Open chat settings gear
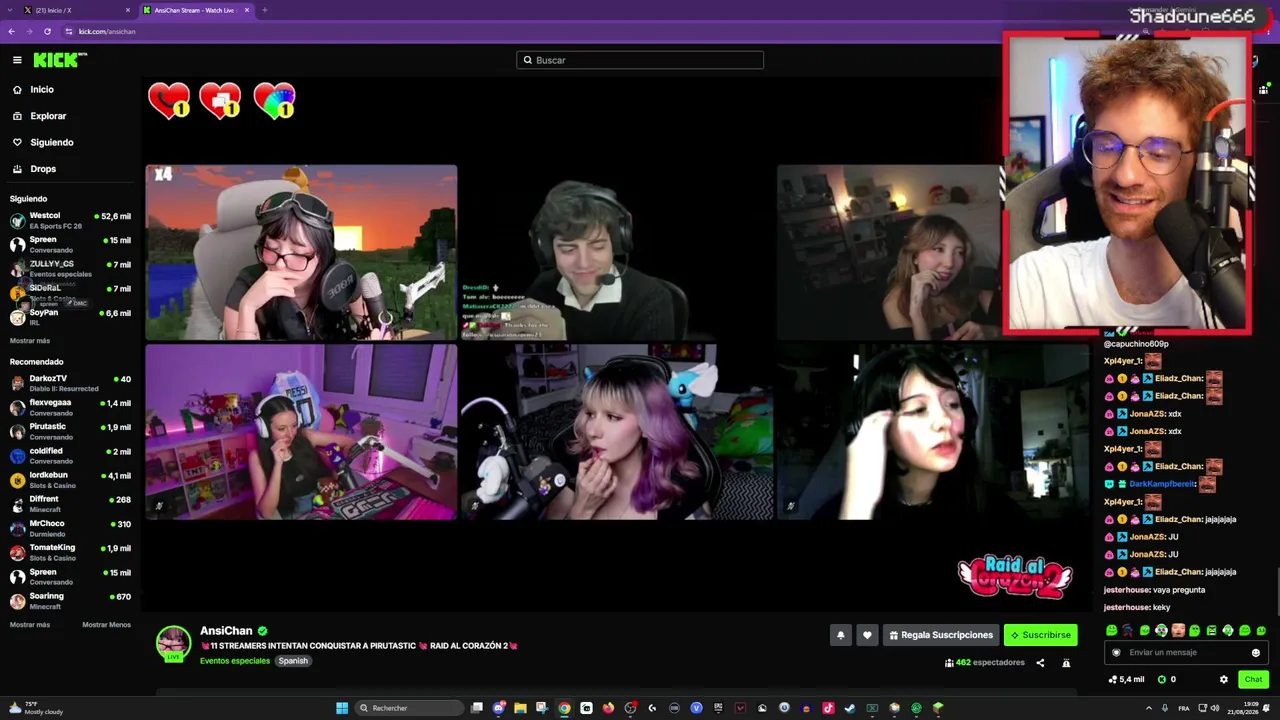This screenshot has height=720, width=1280. click(x=1223, y=680)
